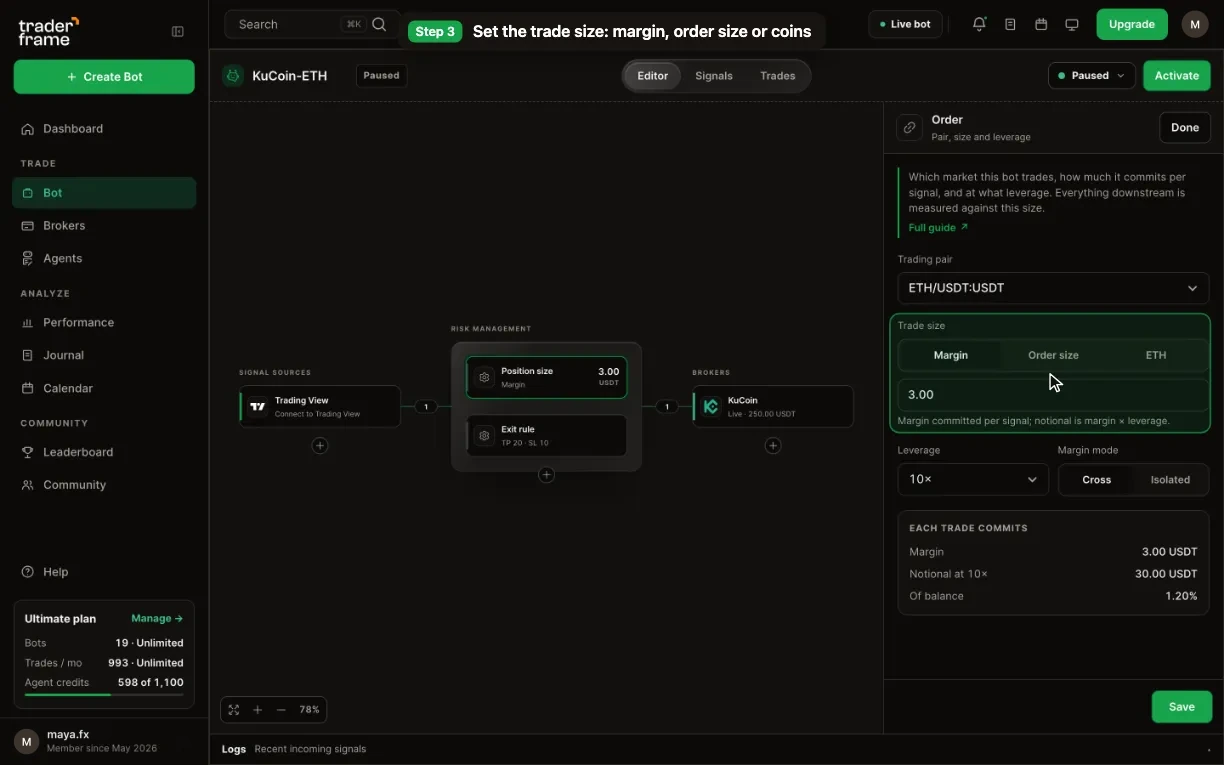
Task: Choose Isolated margin mode
Action: [1170, 480]
